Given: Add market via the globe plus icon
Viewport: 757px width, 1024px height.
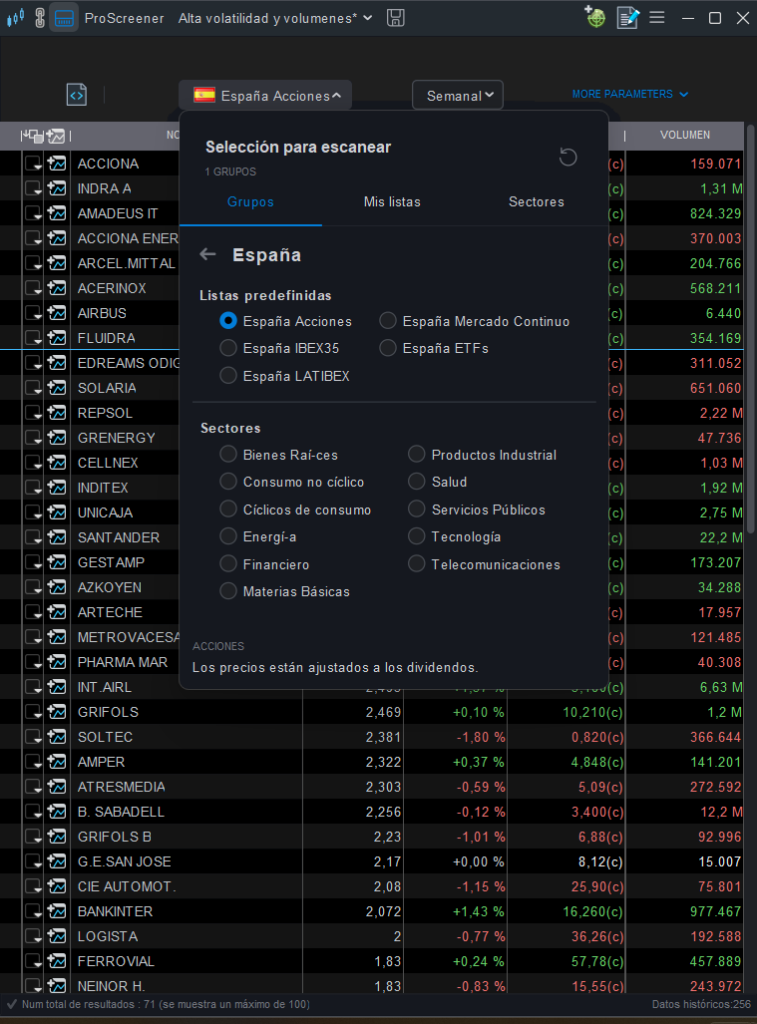Looking at the screenshot, I should pos(595,17).
